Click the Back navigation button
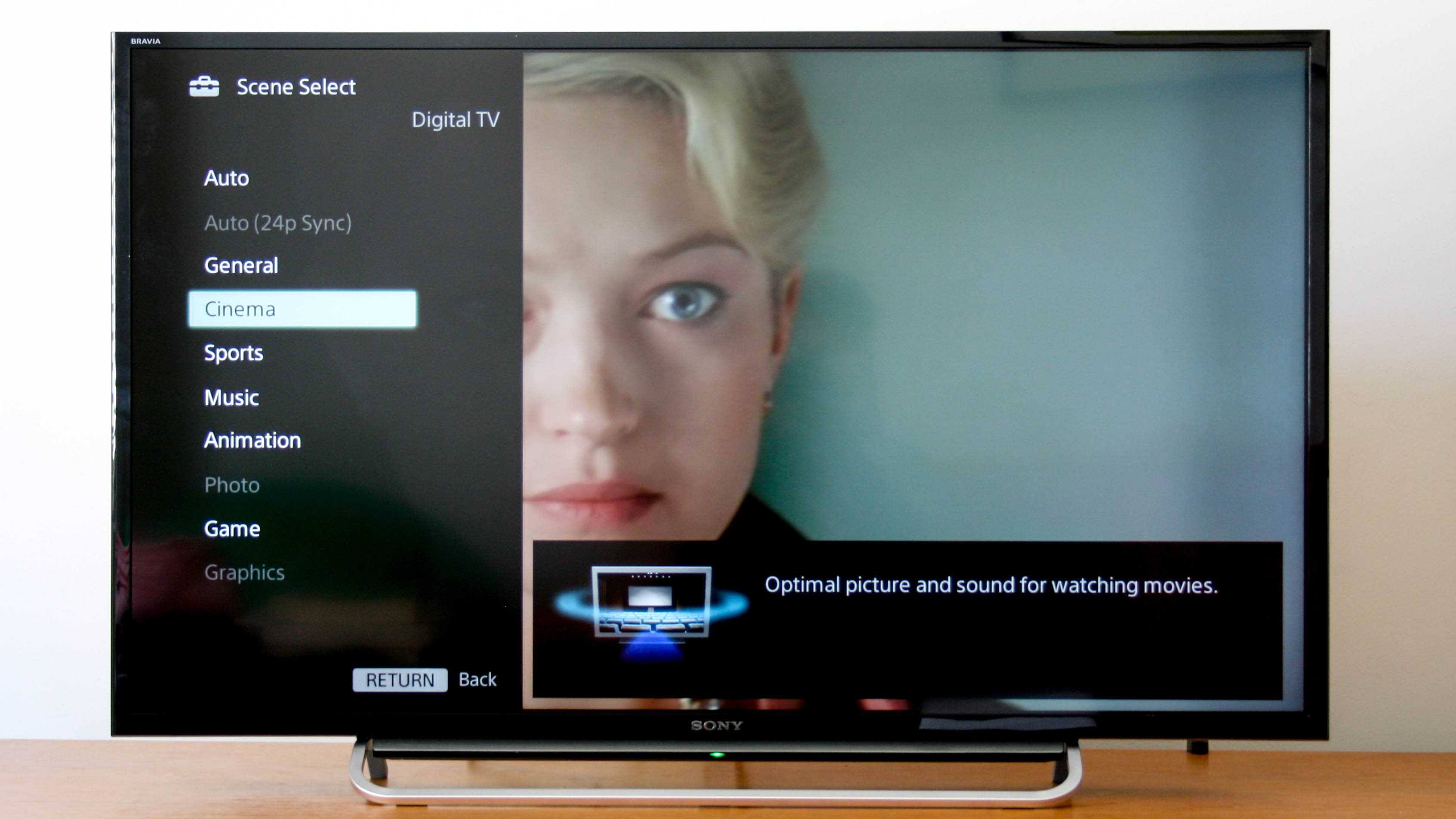Viewport: 1456px width, 819px height. pyautogui.click(x=478, y=679)
